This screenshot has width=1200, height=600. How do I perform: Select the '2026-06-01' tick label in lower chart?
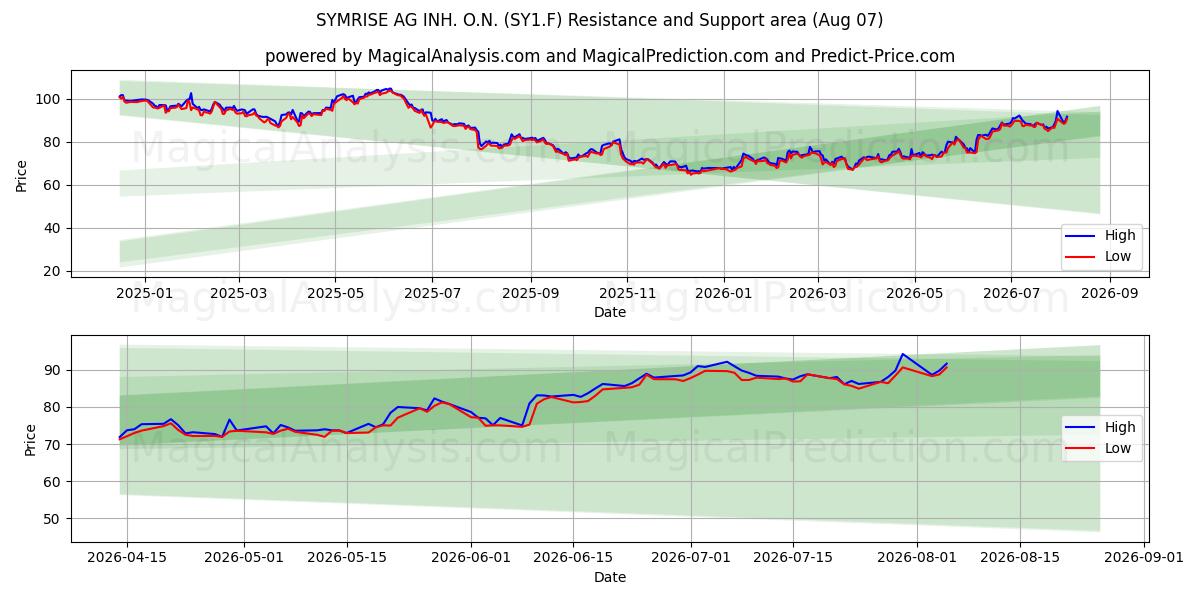471,558
